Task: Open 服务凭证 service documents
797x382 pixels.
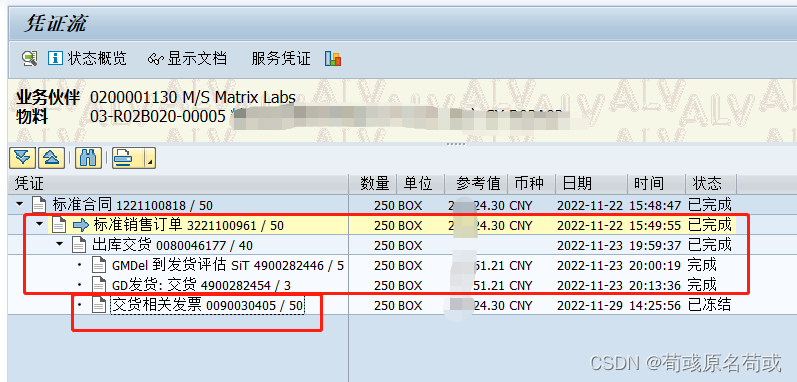Action: [x=281, y=58]
